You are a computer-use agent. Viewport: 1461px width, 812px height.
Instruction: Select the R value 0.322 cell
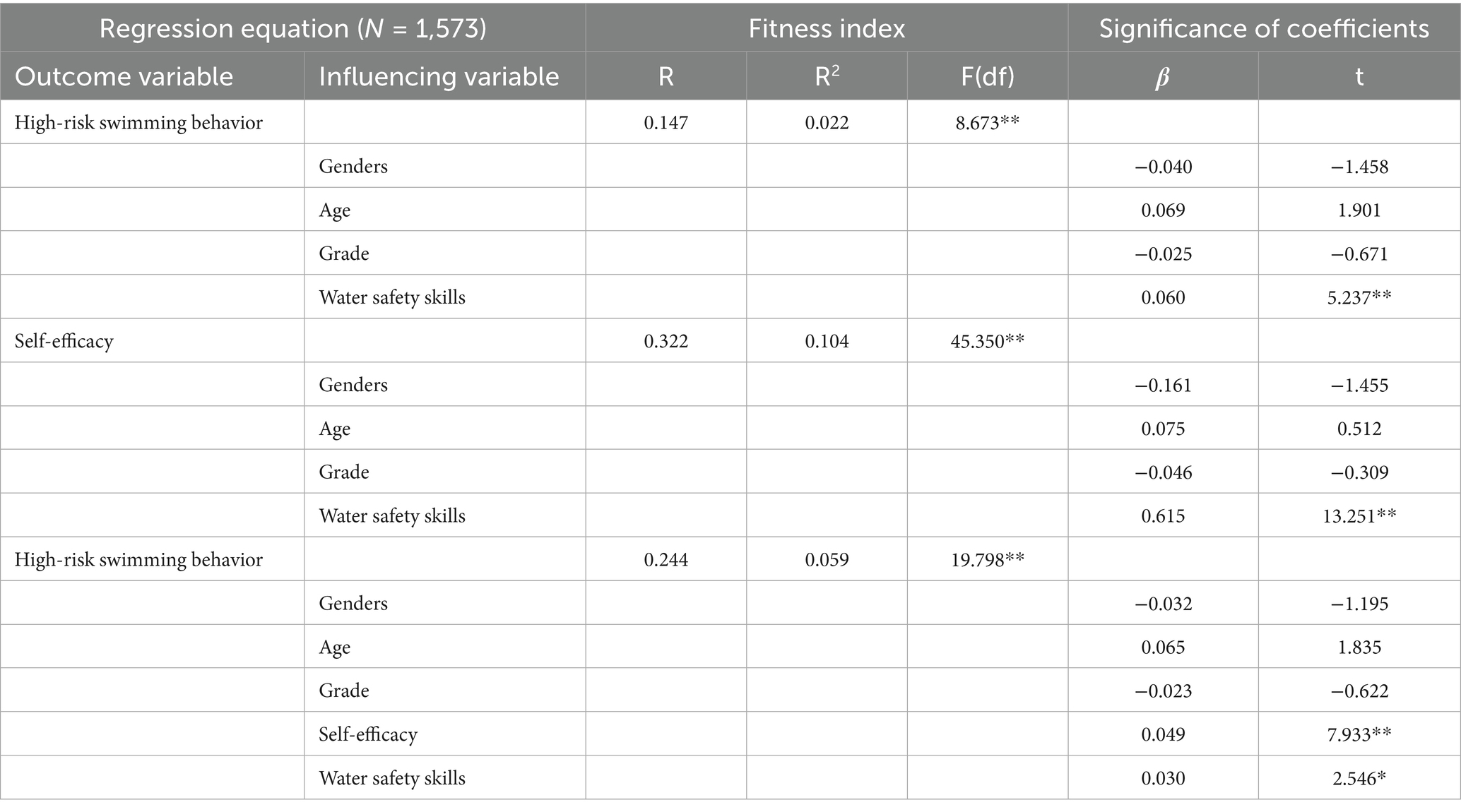pos(666,341)
